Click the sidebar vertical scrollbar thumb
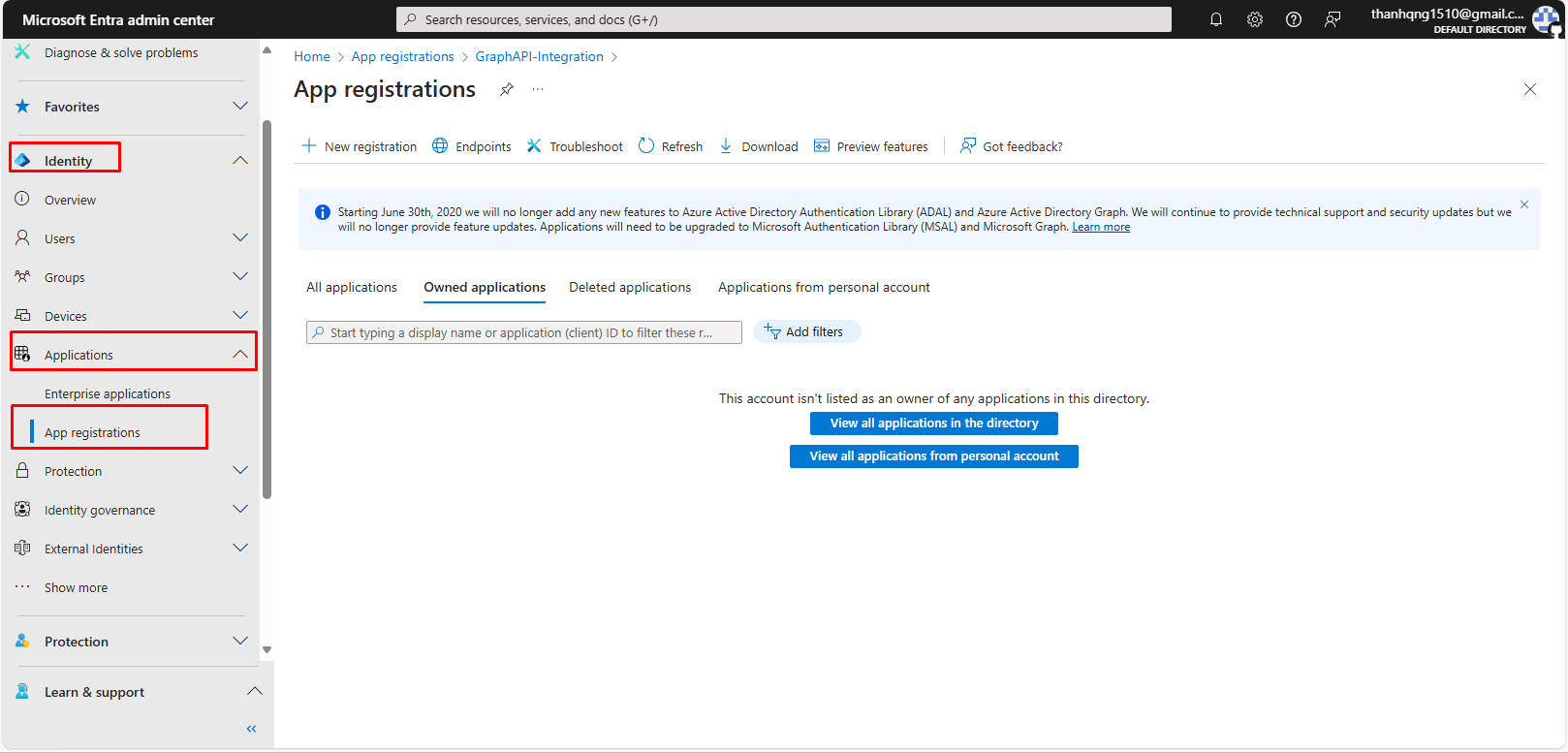Viewport: 1568px width, 753px height. (x=267, y=310)
